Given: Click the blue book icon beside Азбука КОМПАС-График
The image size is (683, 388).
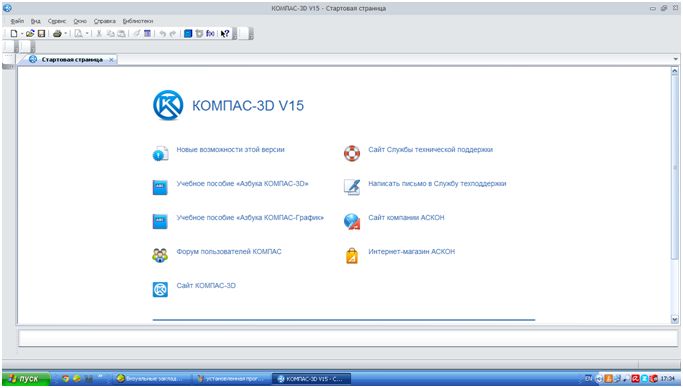Looking at the screenshot, I should pos(160,221).
